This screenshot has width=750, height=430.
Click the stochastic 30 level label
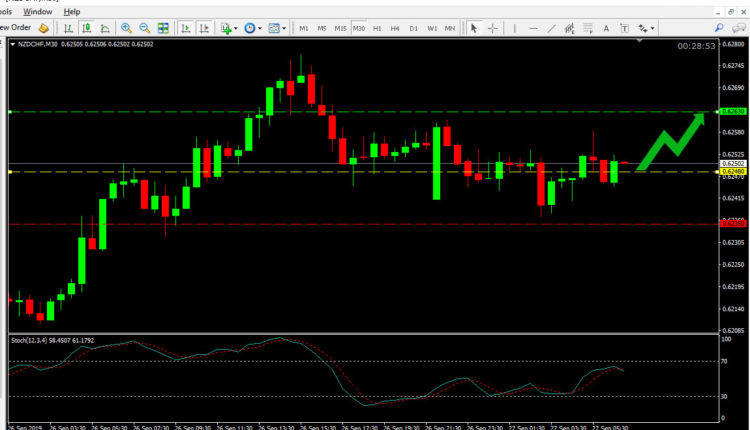[724, 397]
